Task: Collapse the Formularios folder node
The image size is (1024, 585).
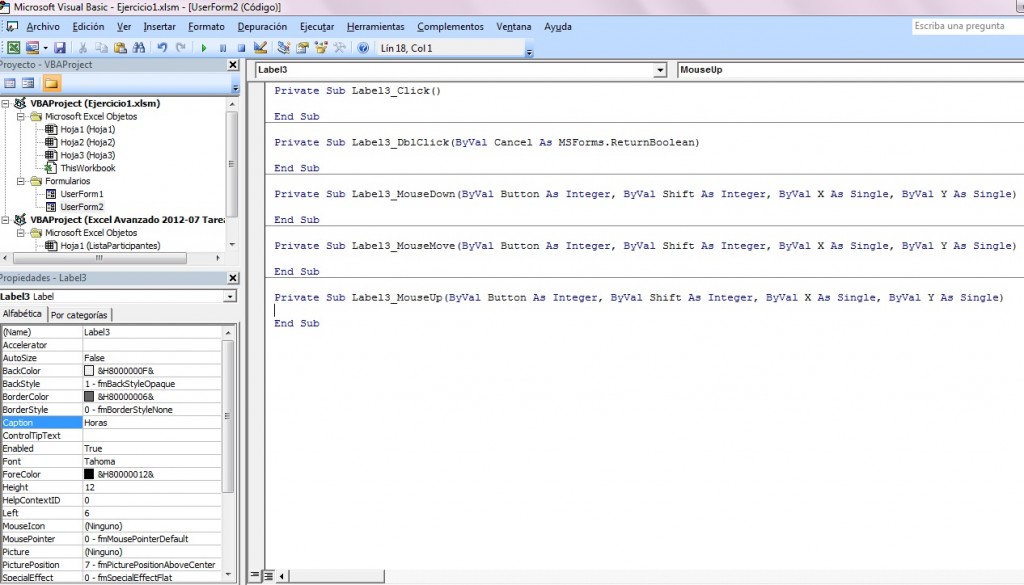Action: 21,181
